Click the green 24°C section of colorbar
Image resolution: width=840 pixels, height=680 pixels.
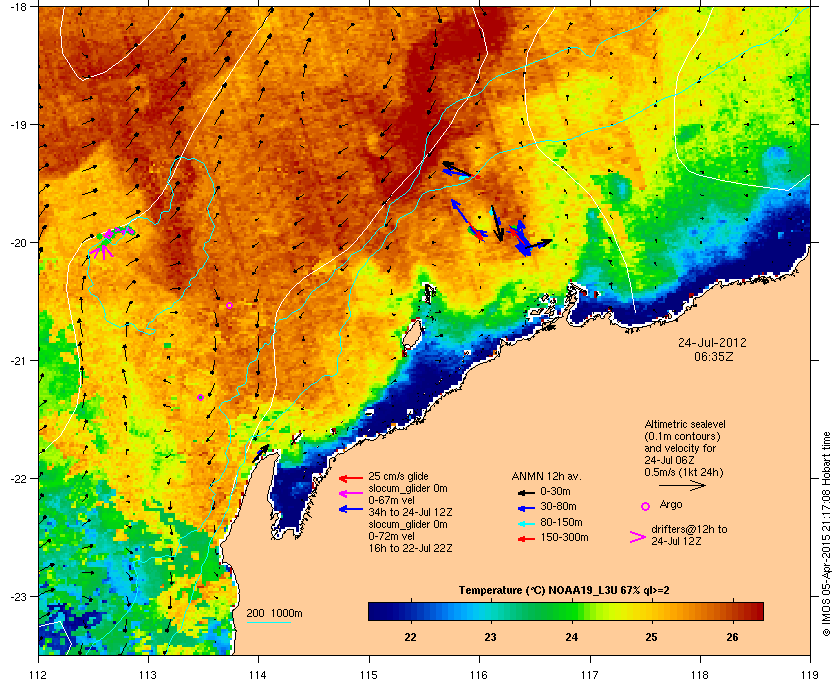point(572,611)
